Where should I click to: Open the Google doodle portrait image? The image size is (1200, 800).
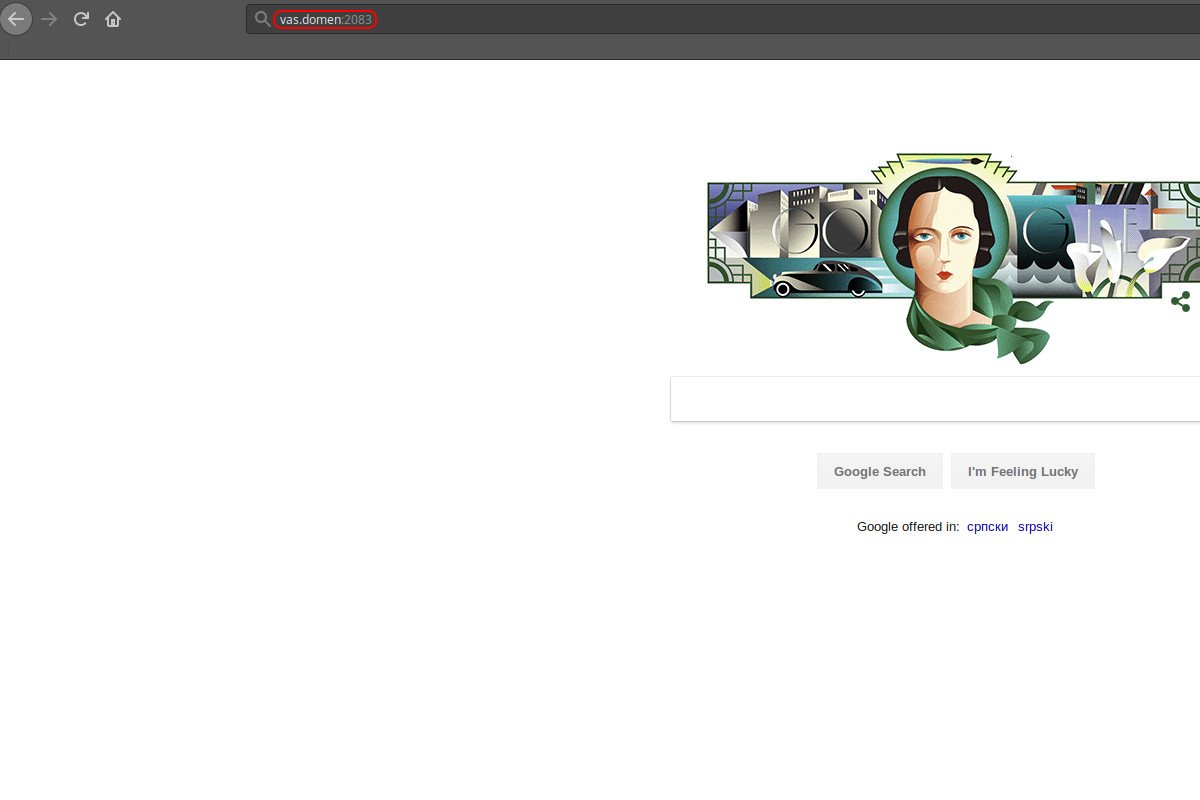coord(953,257)
